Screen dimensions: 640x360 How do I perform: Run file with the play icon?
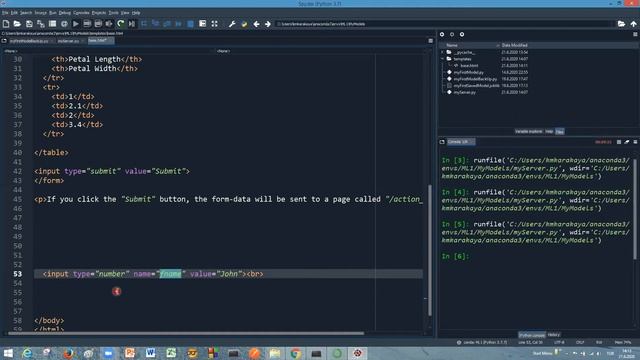pos(76,24)
